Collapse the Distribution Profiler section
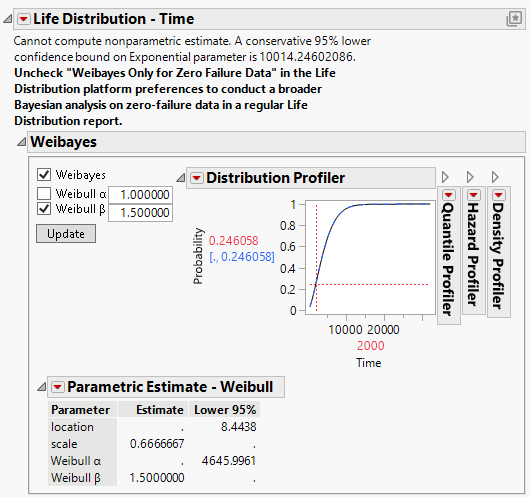This screenshot has width=530, height=497. pyautogui.click(x=181, y=178)
